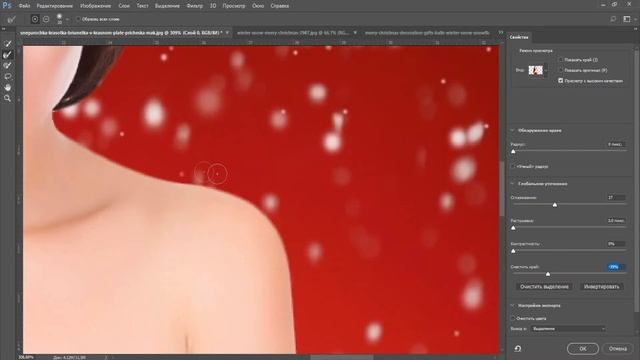Screen dimensions: 640x360
Task: Open the Просмотр menu
Action: (x=234, y=6)
